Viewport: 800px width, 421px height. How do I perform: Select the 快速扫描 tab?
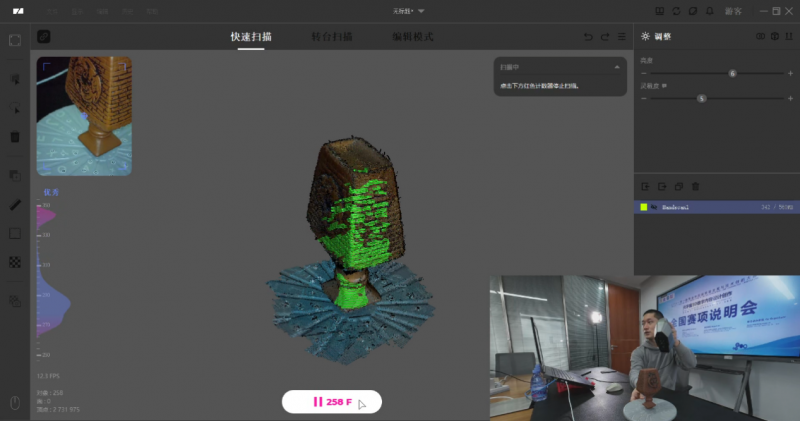coord(251,37)
